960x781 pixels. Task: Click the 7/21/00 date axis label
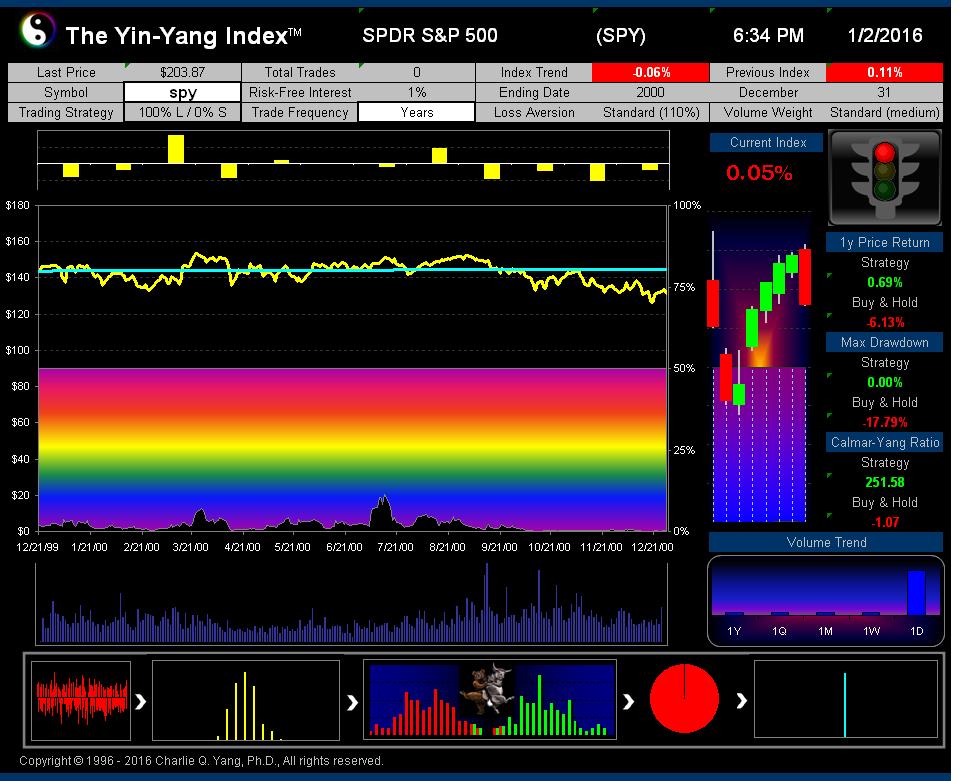coord(395,547)
